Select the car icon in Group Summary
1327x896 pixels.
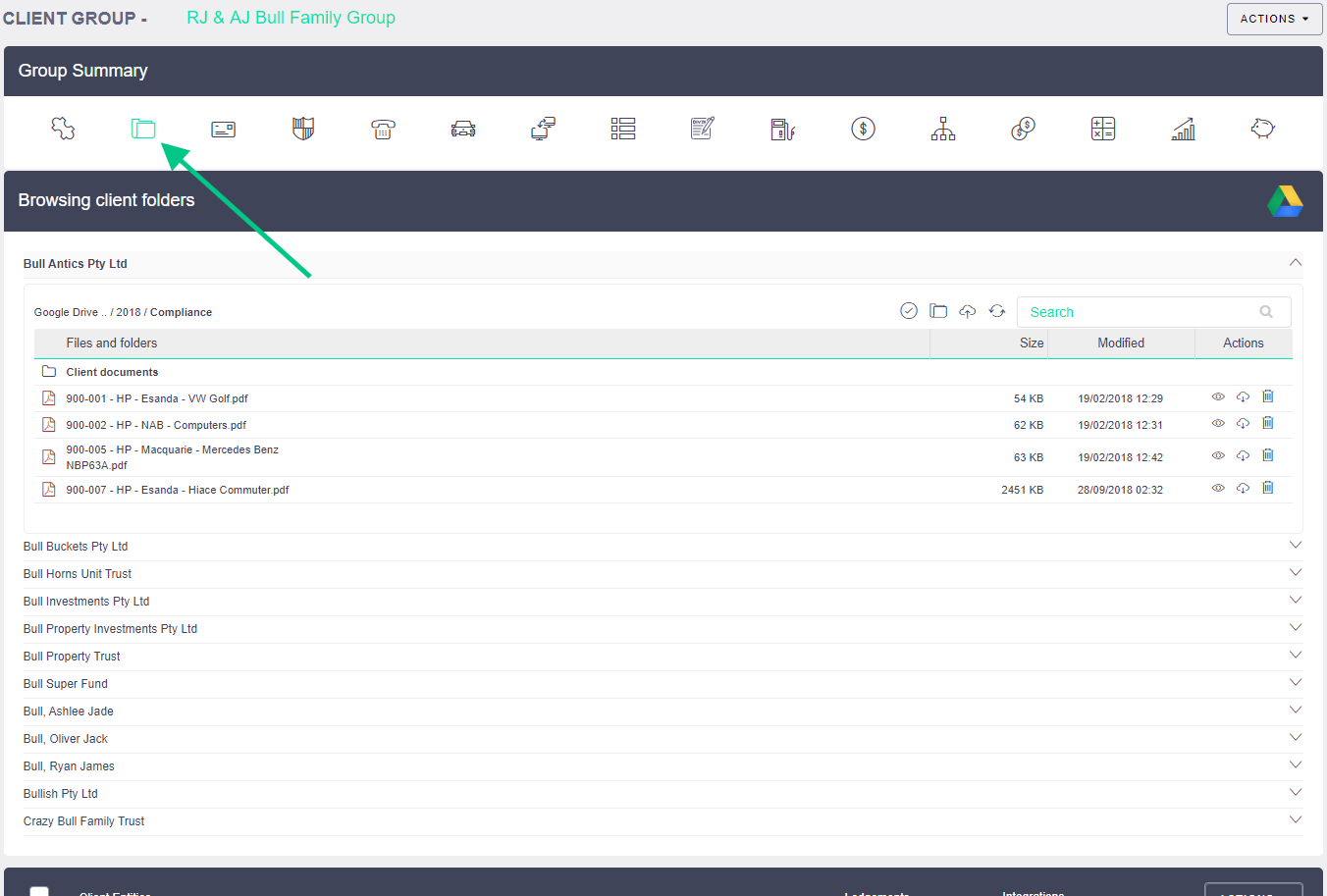(x=463, y=129)
